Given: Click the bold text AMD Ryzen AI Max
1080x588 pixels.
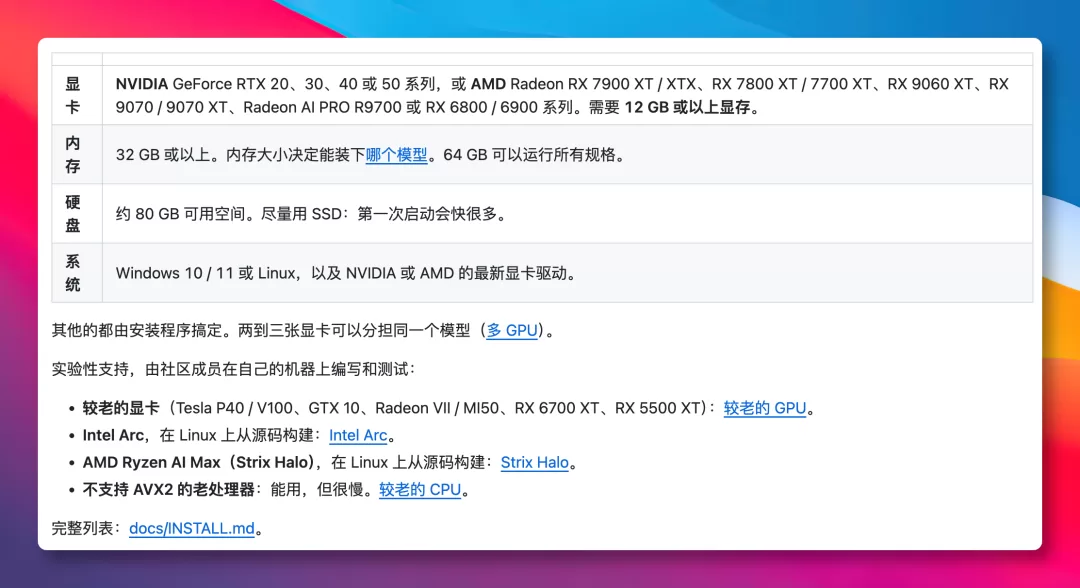Looking at the screenshot, I should [x=152, y=463].
